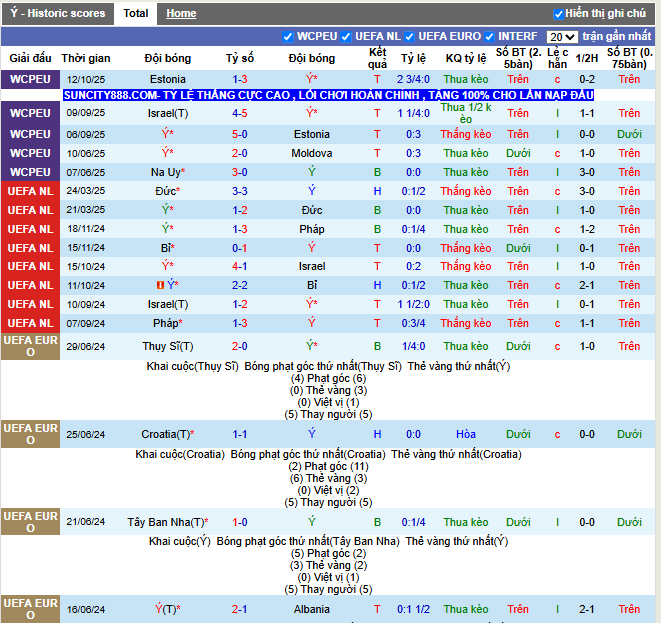Open the Moldova team link
Image resolution: width=661 pixels, height=623 pixels.
311,153
